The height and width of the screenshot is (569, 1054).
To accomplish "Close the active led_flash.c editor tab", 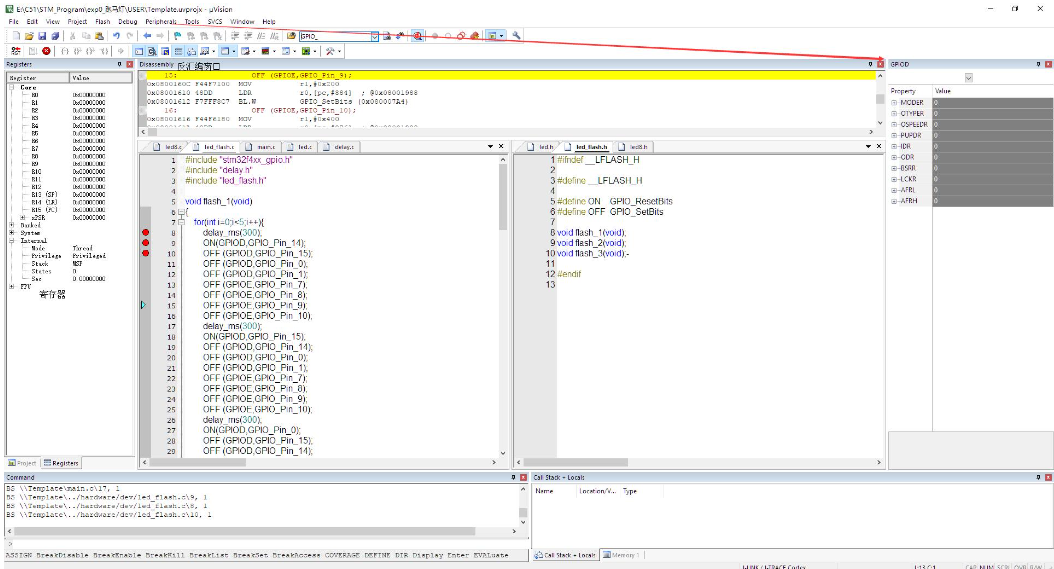I will [501, 146].
